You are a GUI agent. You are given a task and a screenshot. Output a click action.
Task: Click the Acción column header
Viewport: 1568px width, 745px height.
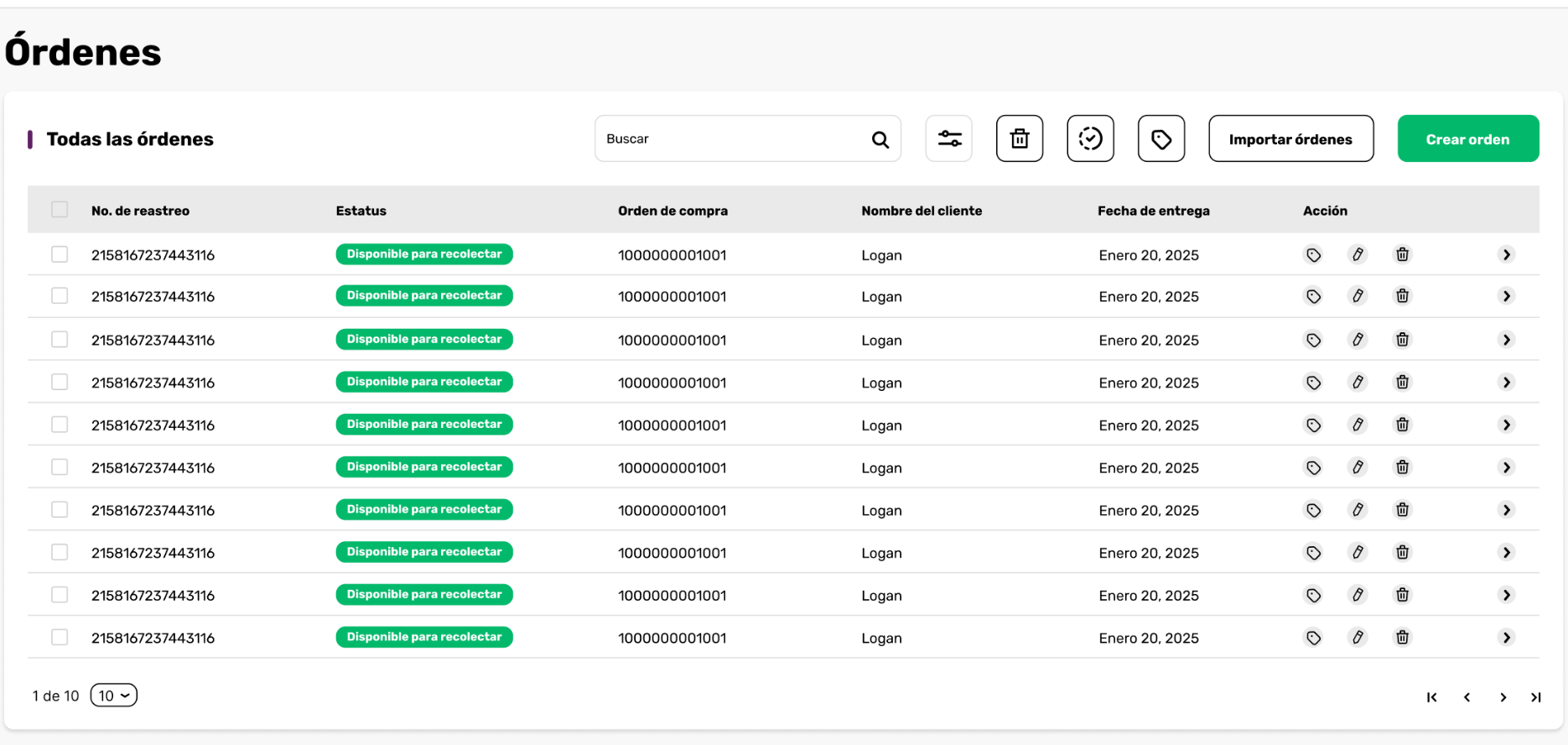point(1325,211)
